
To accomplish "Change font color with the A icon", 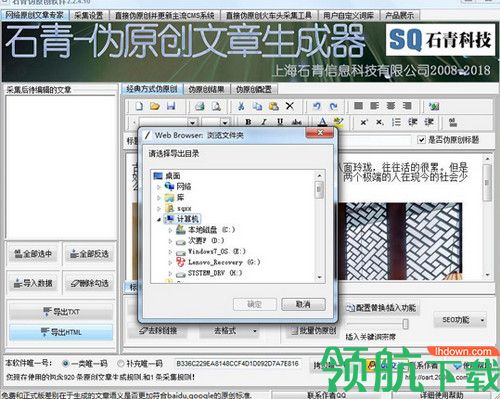I will [x=322, y=122].
